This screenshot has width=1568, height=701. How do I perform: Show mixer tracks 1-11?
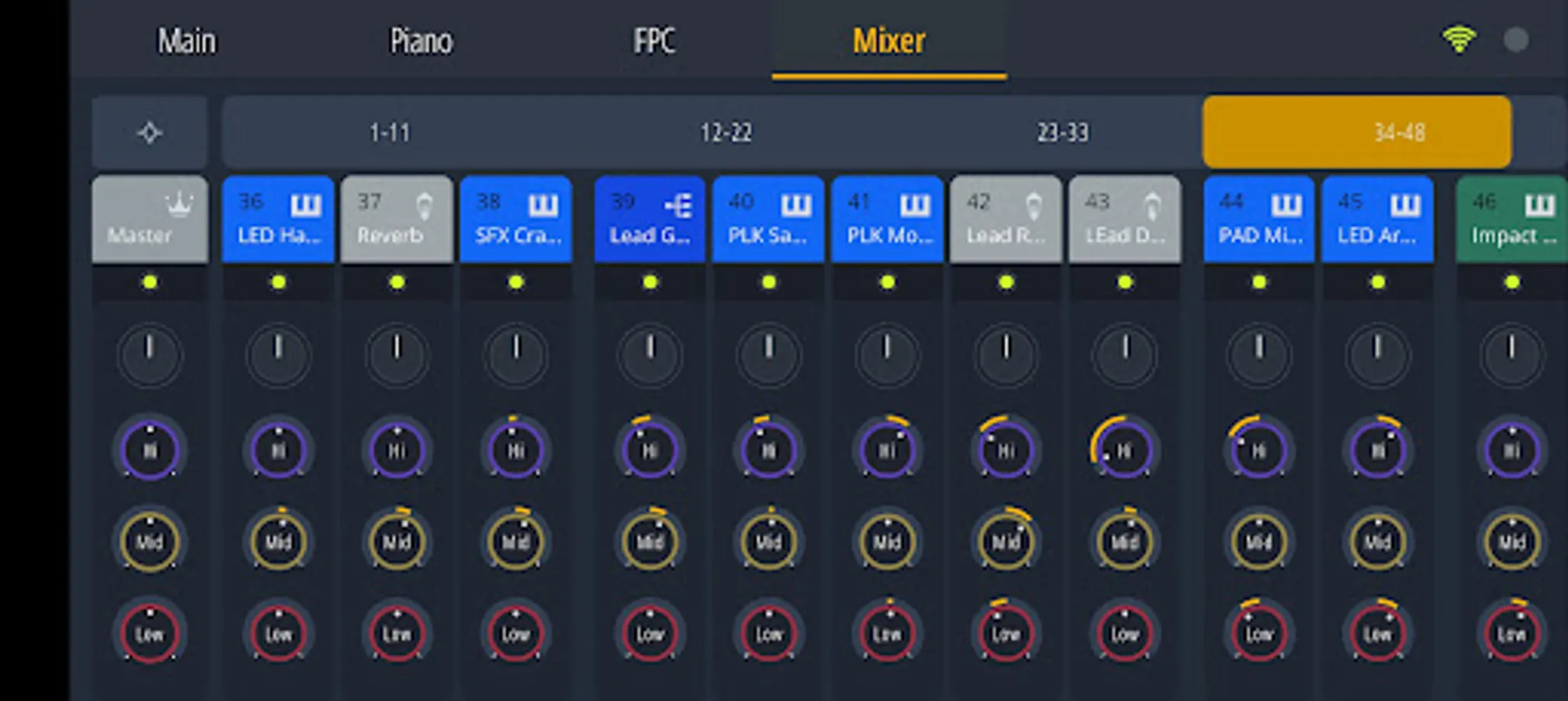[390, 133]
